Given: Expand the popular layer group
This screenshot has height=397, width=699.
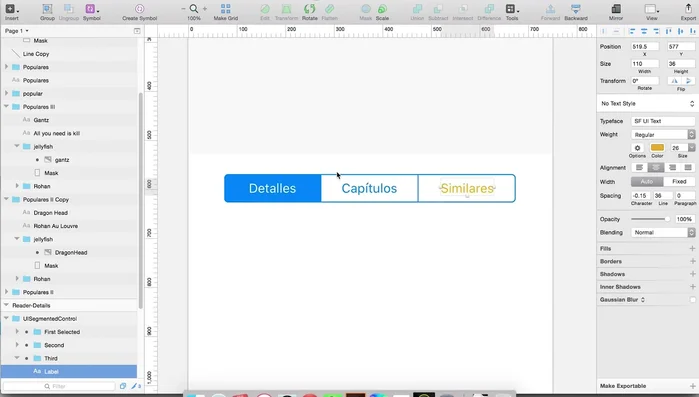Looking at the screenshot, I should 6,94.
